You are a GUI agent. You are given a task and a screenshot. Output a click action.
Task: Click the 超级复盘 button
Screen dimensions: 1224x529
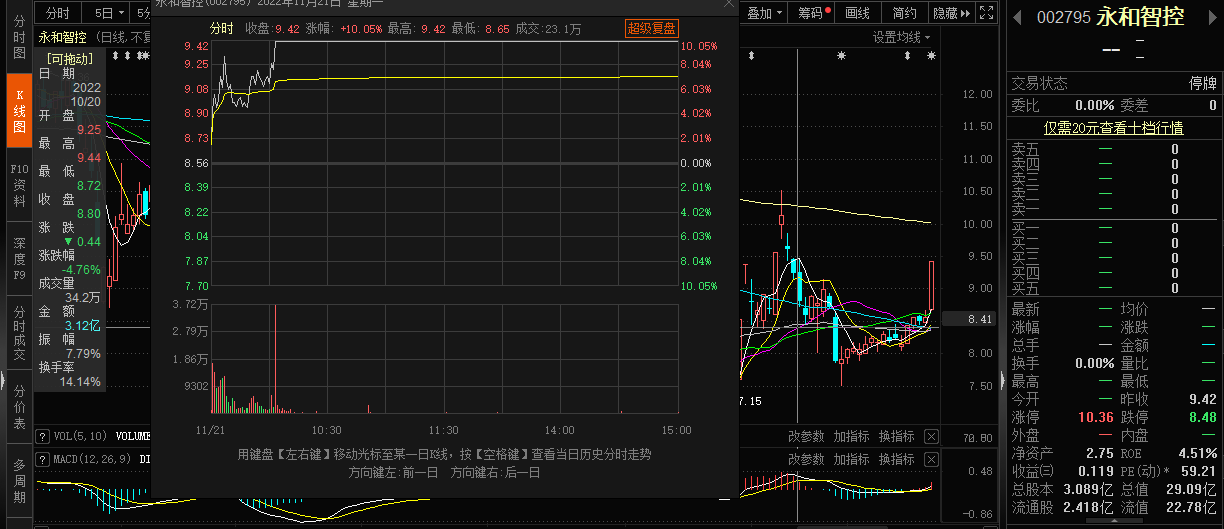point(651,29)
